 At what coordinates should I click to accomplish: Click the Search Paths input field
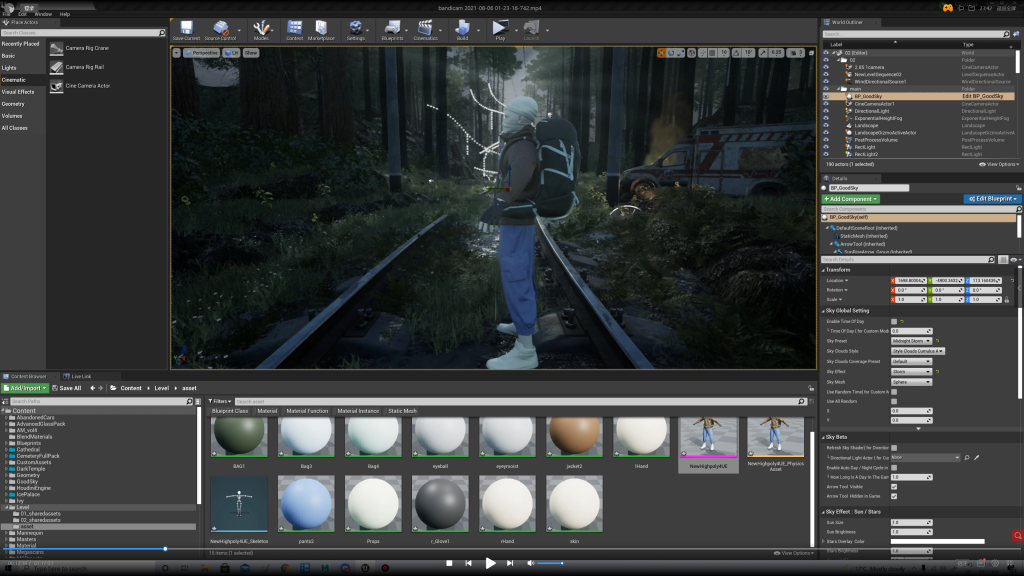click(102, 402)
